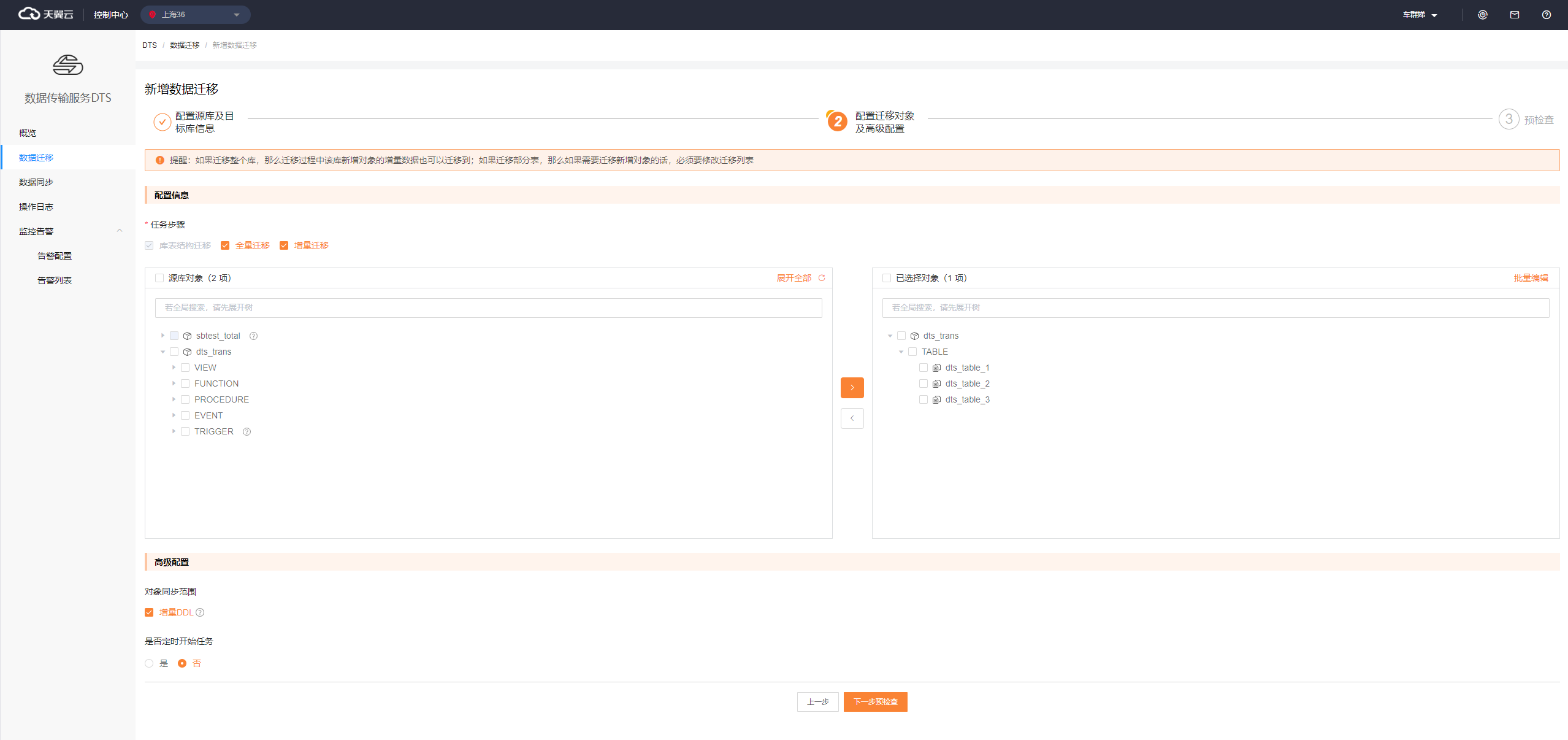Screen dimensions: 1568x740
Task: Select the 是 radio for scheduled start
Action: (149, 663)
